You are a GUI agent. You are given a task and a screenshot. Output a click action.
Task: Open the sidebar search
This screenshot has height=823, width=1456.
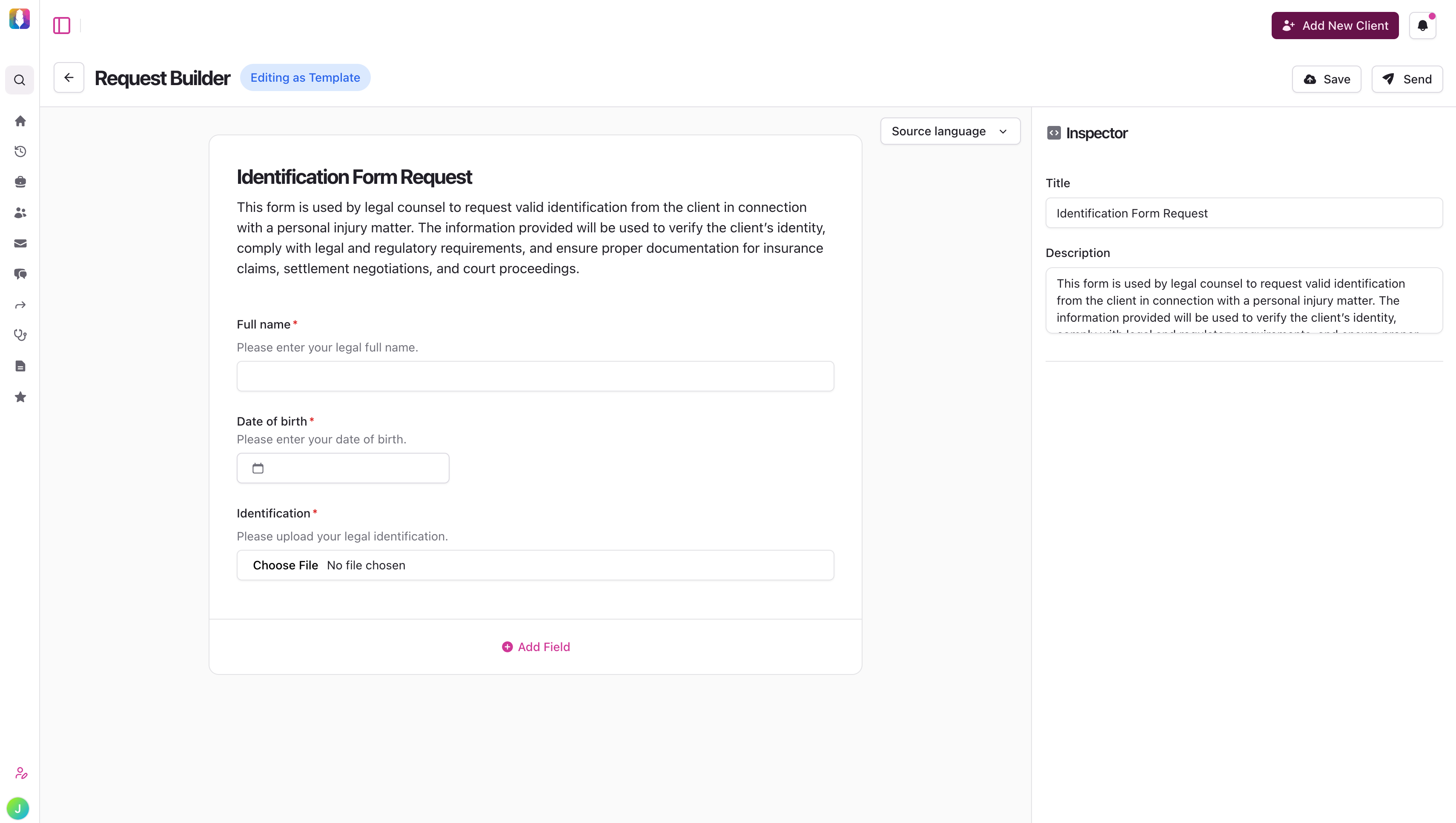coord(20,80)
